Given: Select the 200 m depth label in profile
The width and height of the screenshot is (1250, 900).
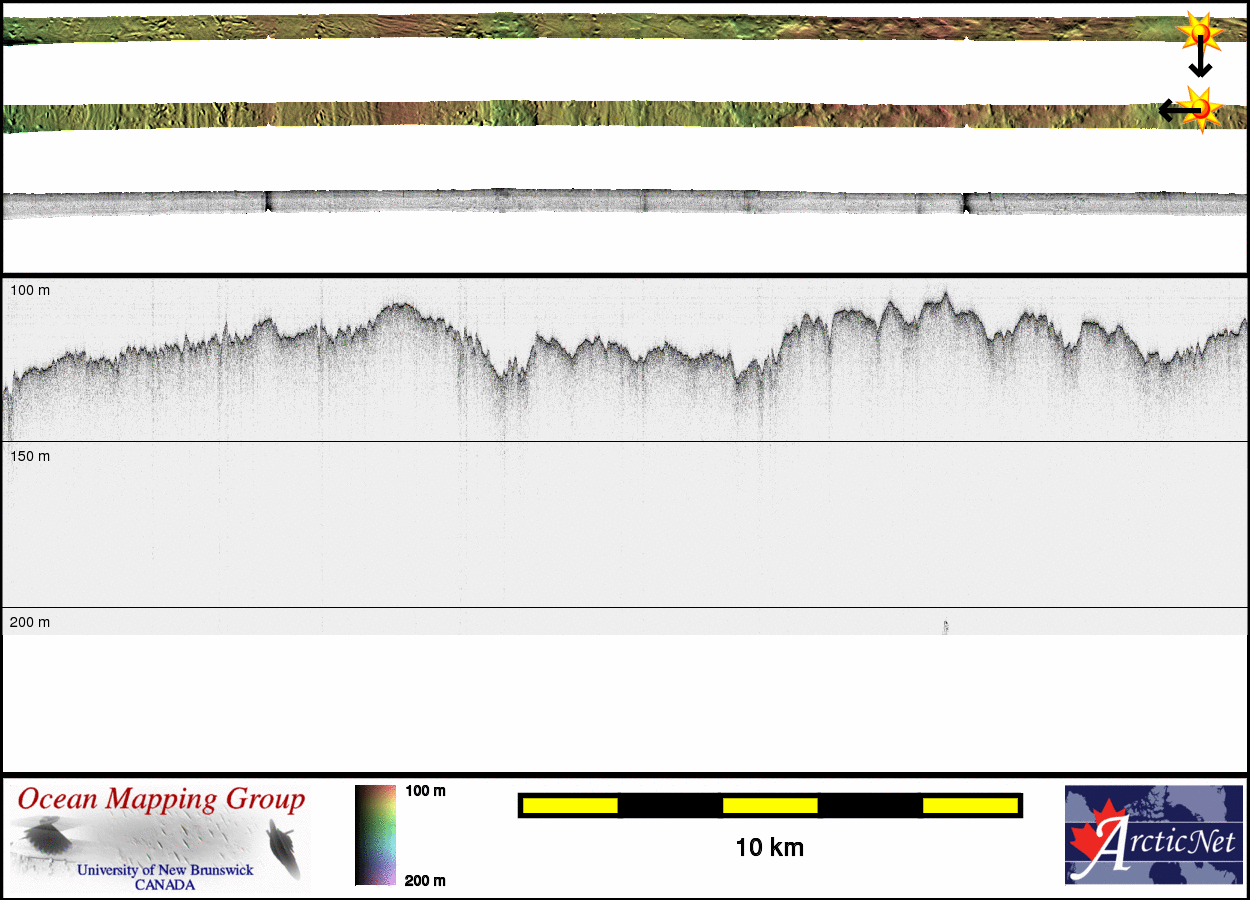Looking at the screenshot, I should pos(30,622).
